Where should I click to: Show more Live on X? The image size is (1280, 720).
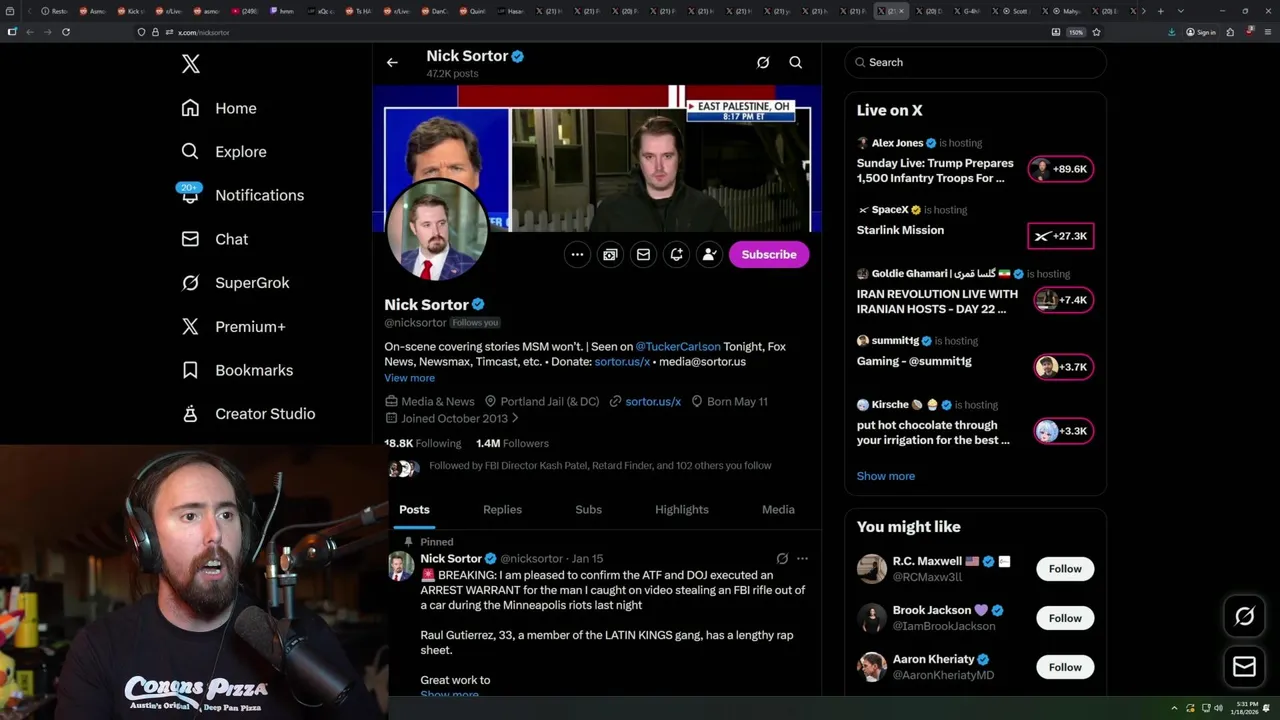885,476
